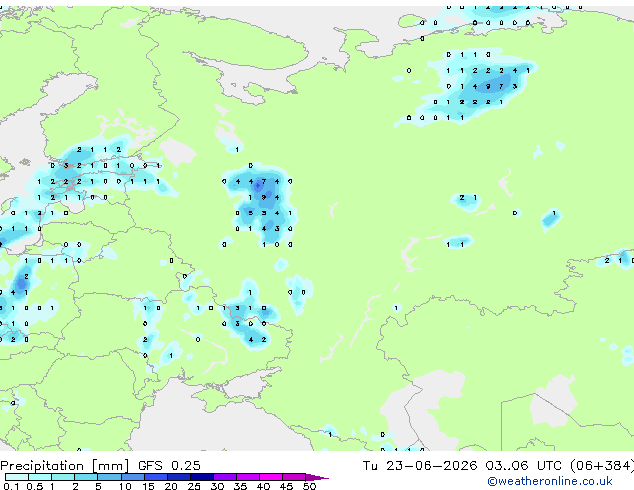Select the 45–50 mm legend swatch
The image size is (634, 490).
pos(294,477)
